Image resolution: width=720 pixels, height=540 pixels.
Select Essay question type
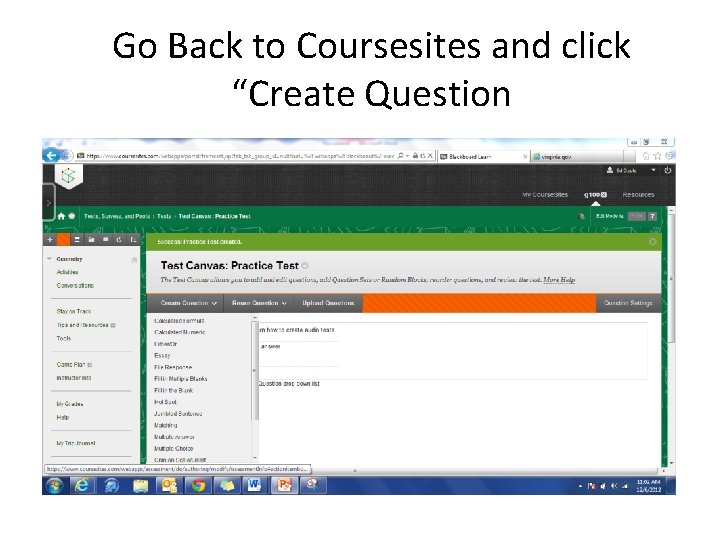pyautogui.click(x=163, y=355)
